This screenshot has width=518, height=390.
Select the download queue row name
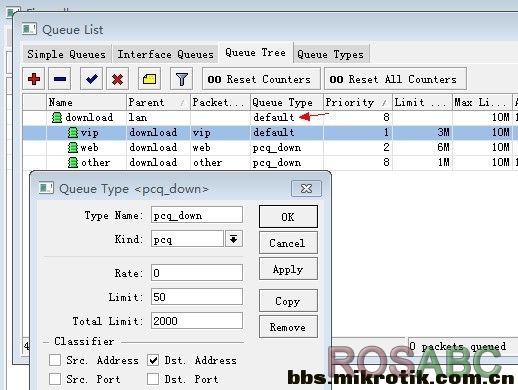(89, 117)
